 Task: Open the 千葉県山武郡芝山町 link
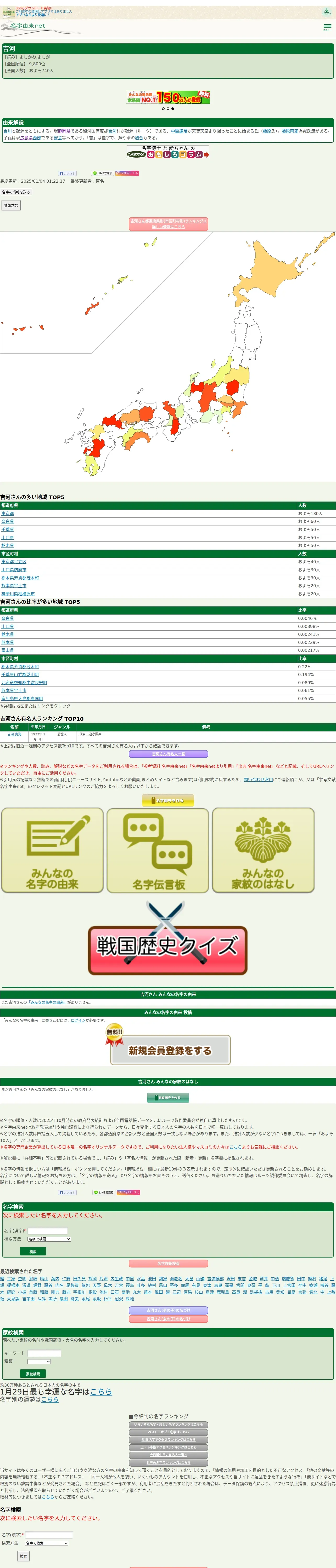coord(20,675)
